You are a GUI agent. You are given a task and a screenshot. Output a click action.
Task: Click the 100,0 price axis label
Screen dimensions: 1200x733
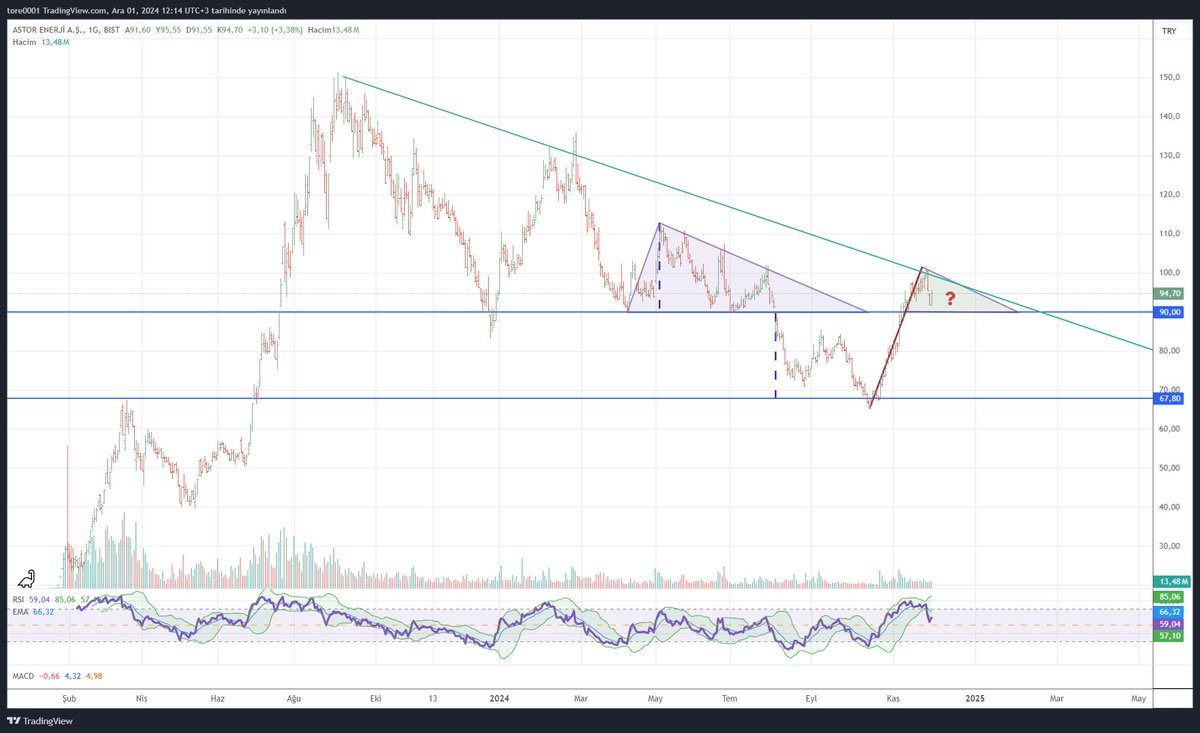pos(1171,272)
